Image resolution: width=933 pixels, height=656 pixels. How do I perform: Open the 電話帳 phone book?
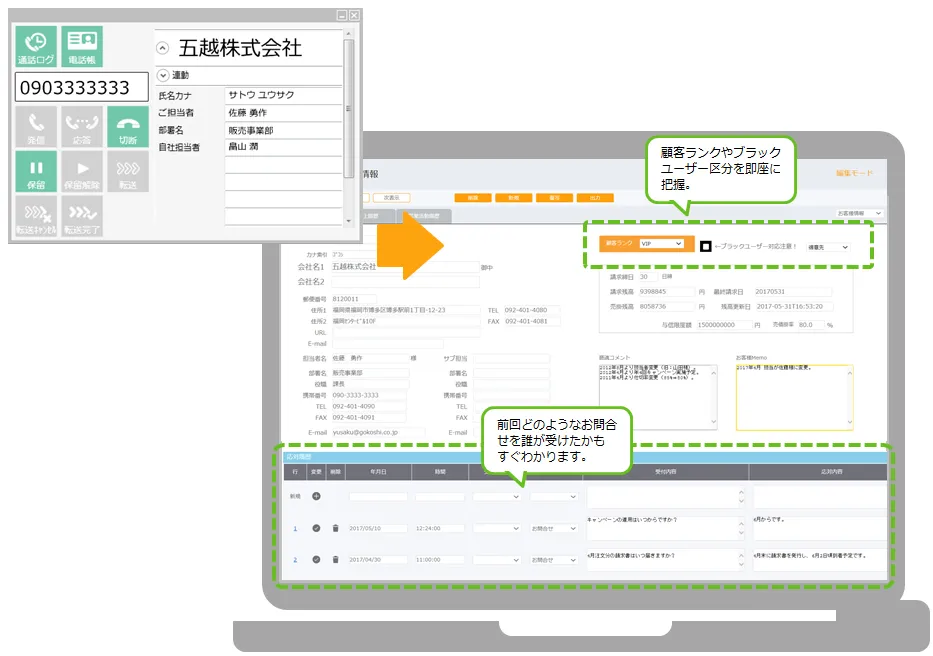coord(82,46)
